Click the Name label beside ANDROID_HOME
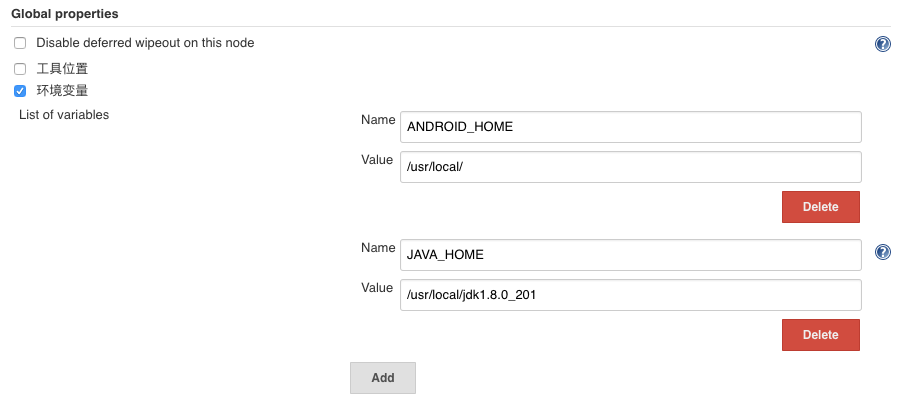Viewport: 906px width, 407px height. coord(377,120)
